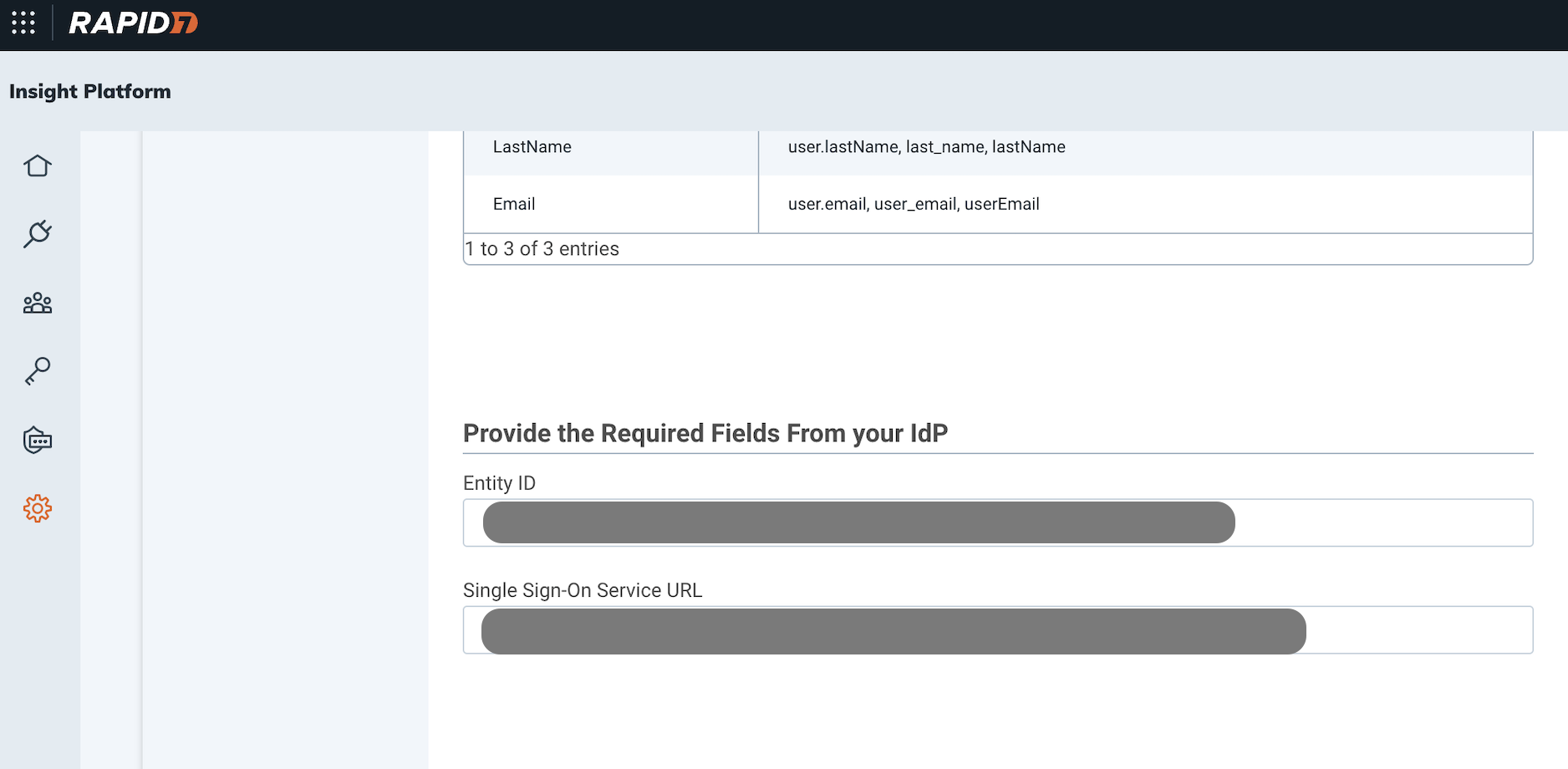
Task: Click the "Provide the Required Fields" heading
Action: point(705,433)
